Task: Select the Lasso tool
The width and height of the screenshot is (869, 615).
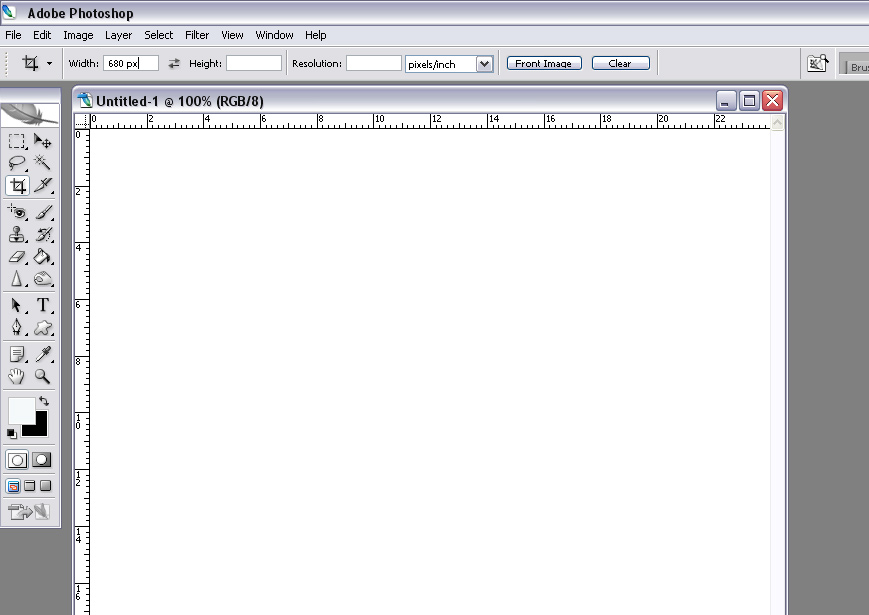Action: (x=17, y=163)
